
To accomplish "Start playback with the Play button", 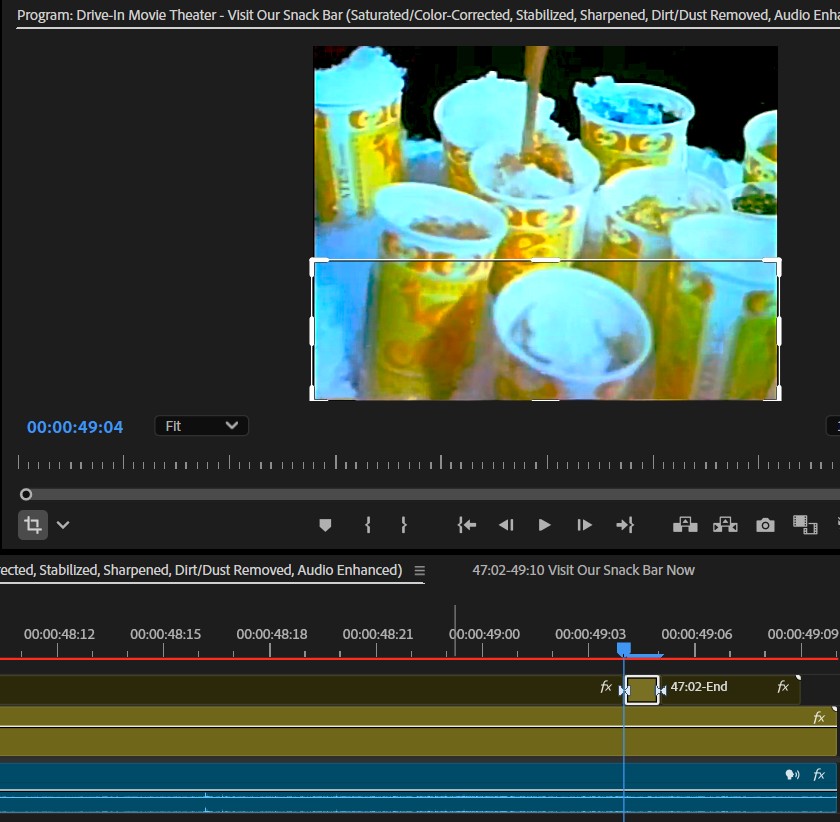I will 544,525.
